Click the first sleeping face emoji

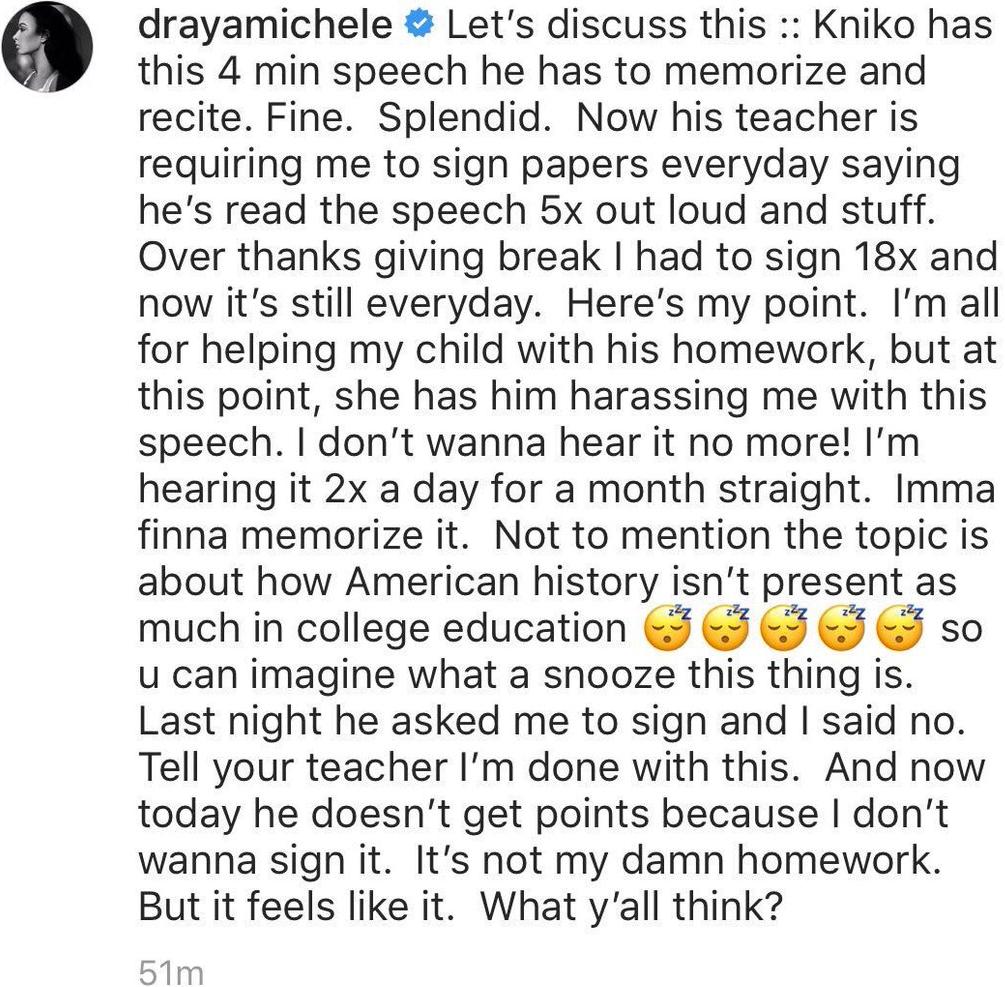pos(667,627)
